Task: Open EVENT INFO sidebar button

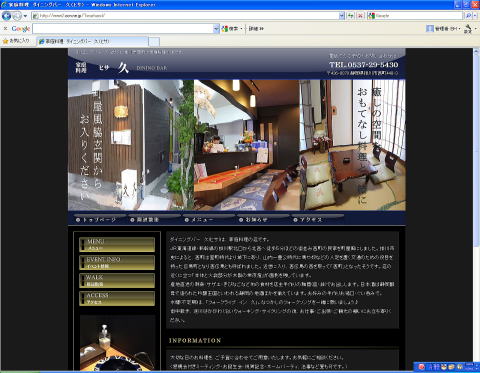Action: [117, 262]
